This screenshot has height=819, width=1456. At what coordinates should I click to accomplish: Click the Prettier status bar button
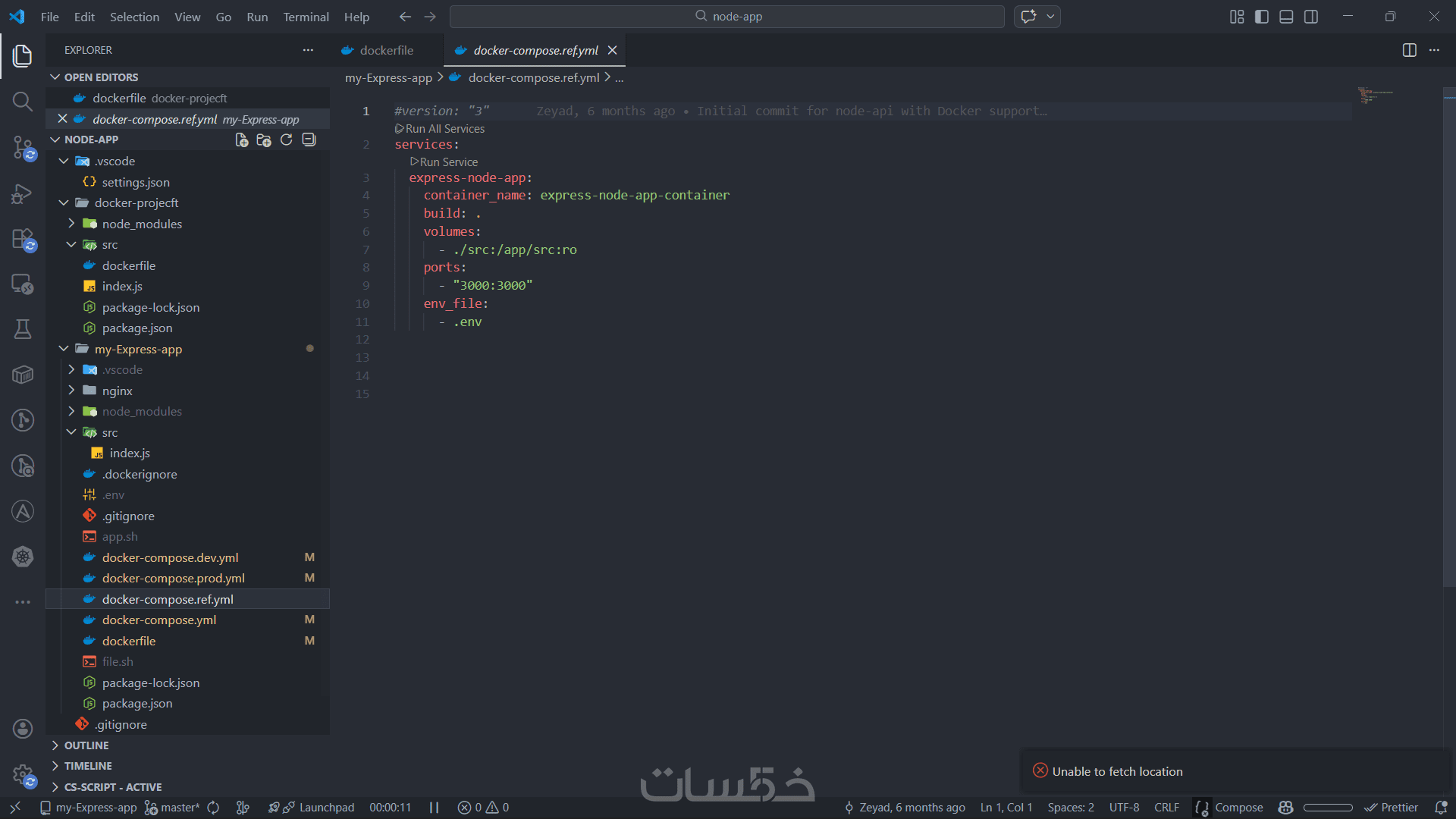point(1392,808)
